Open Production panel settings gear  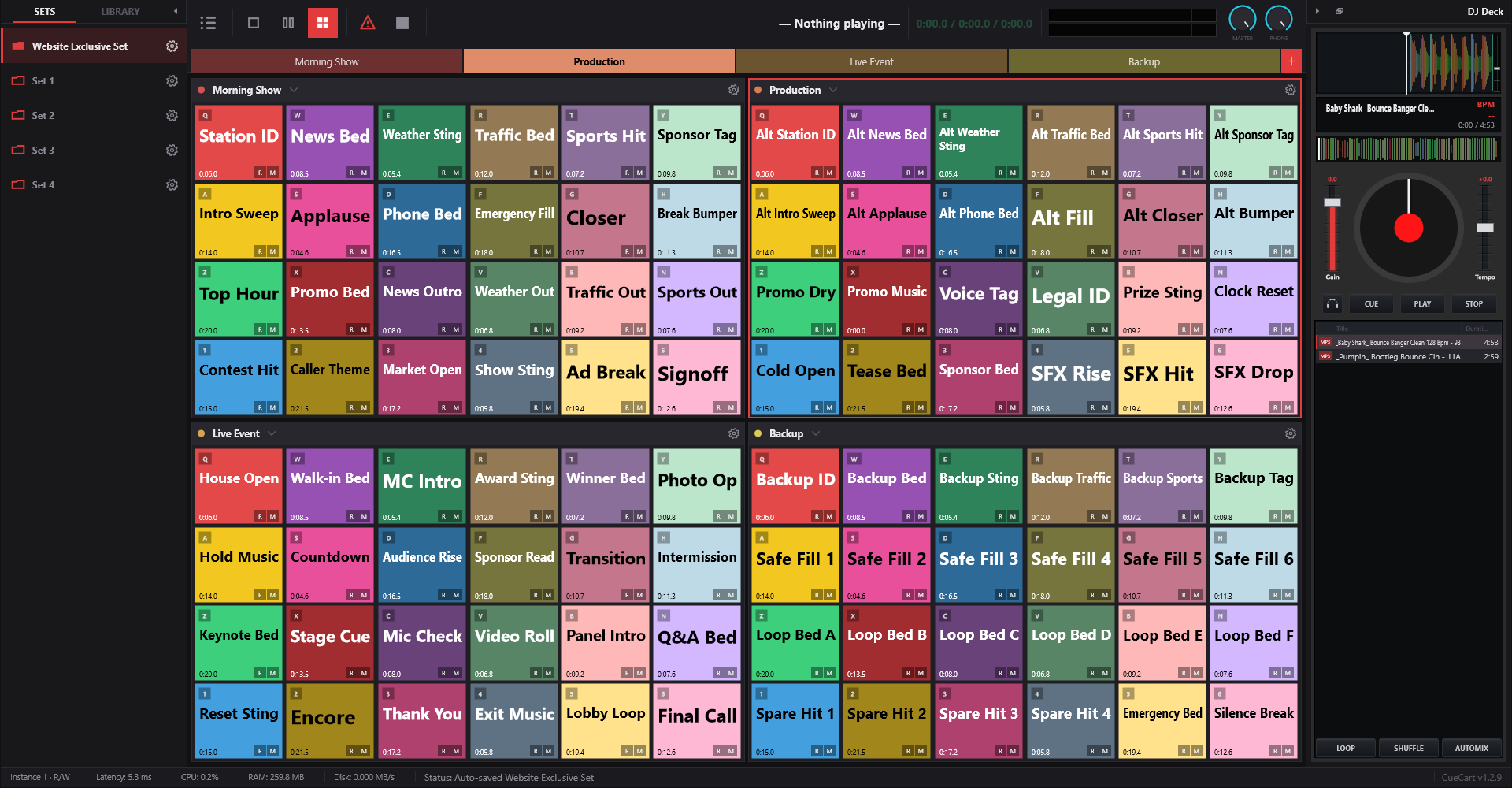click(1291, 91)
